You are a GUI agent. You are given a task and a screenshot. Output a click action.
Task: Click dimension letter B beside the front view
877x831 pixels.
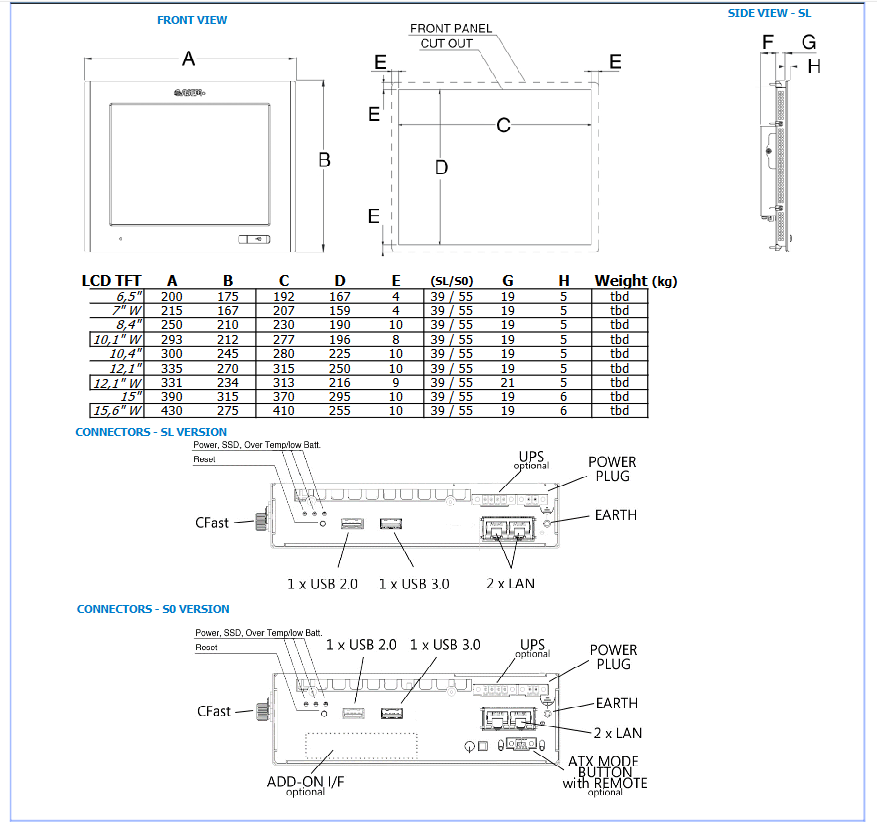pos(324,160)
